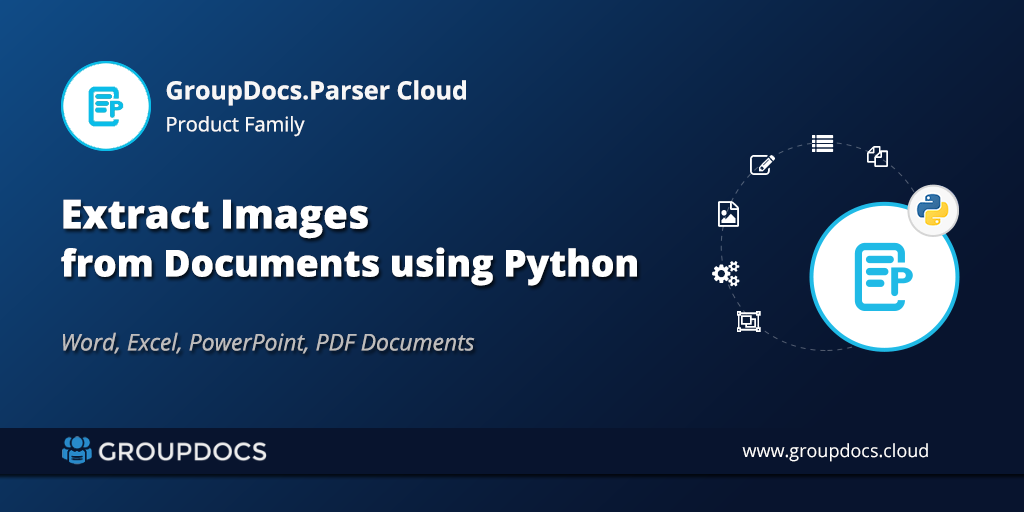
Task: Click the GROUPDOCS wordmark in the footer
Action: pos(182,452)
